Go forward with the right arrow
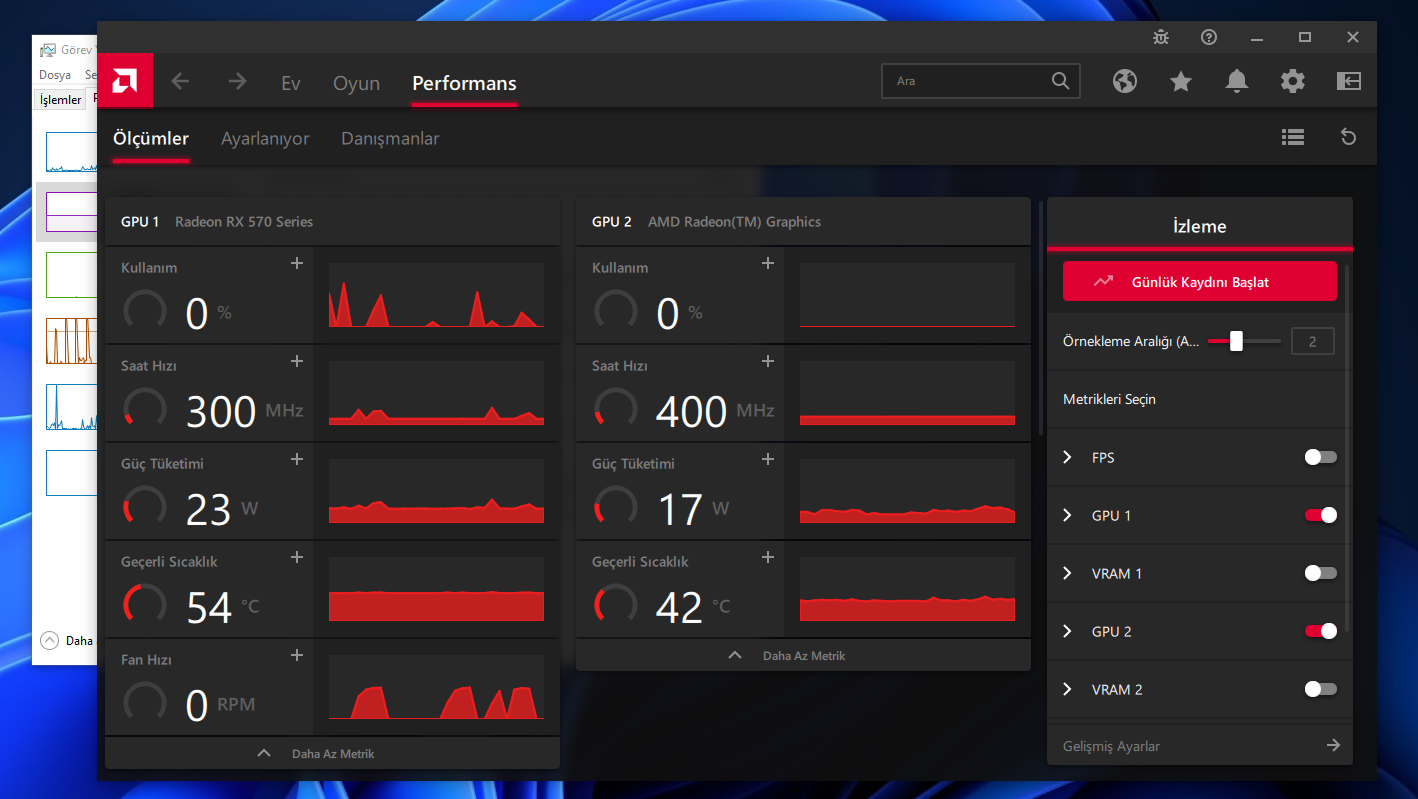 237,82
